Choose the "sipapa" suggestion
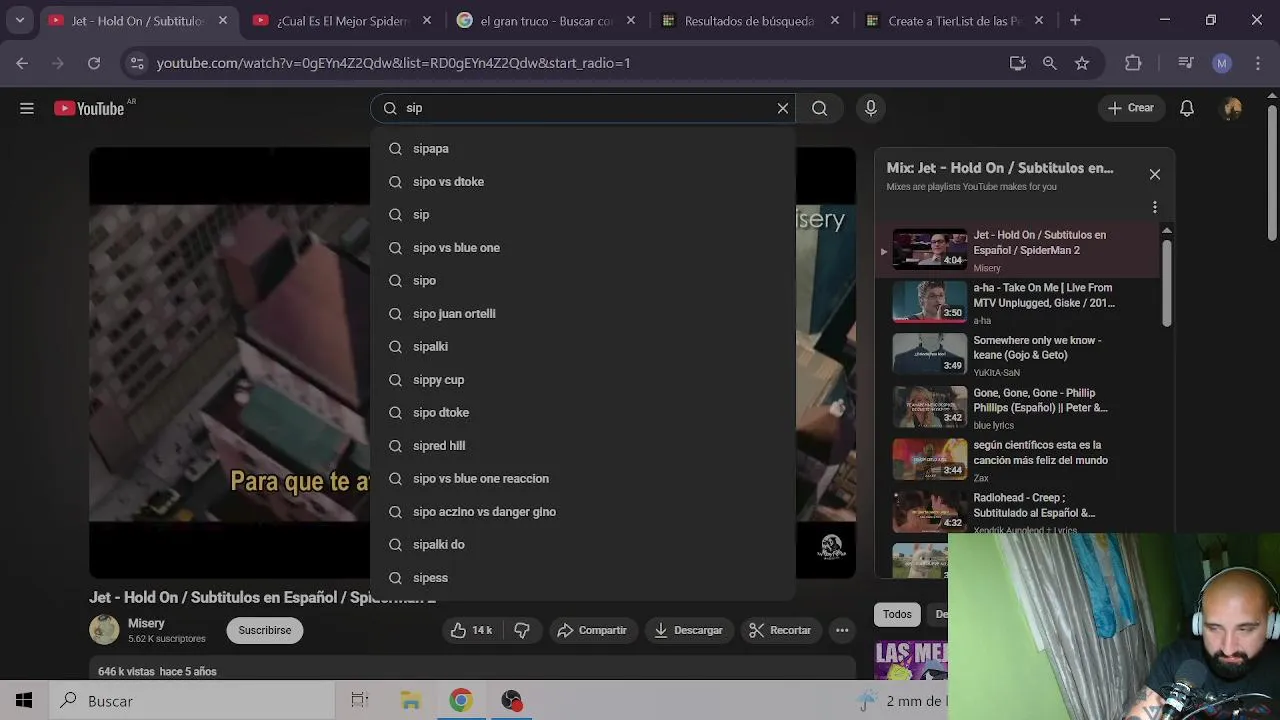This screenshot has width=1280, height=720. (583, 148)
